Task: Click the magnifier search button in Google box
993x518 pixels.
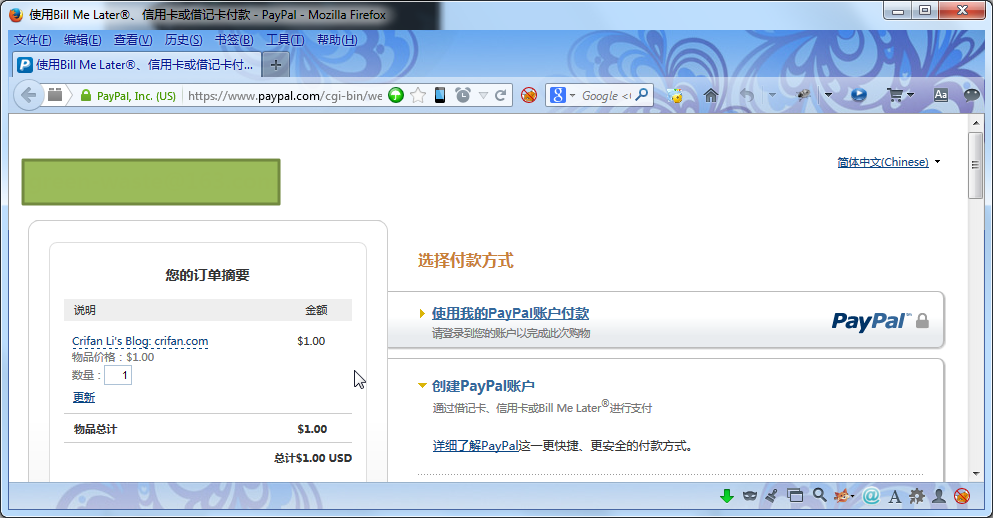Action: click(642, 95)
